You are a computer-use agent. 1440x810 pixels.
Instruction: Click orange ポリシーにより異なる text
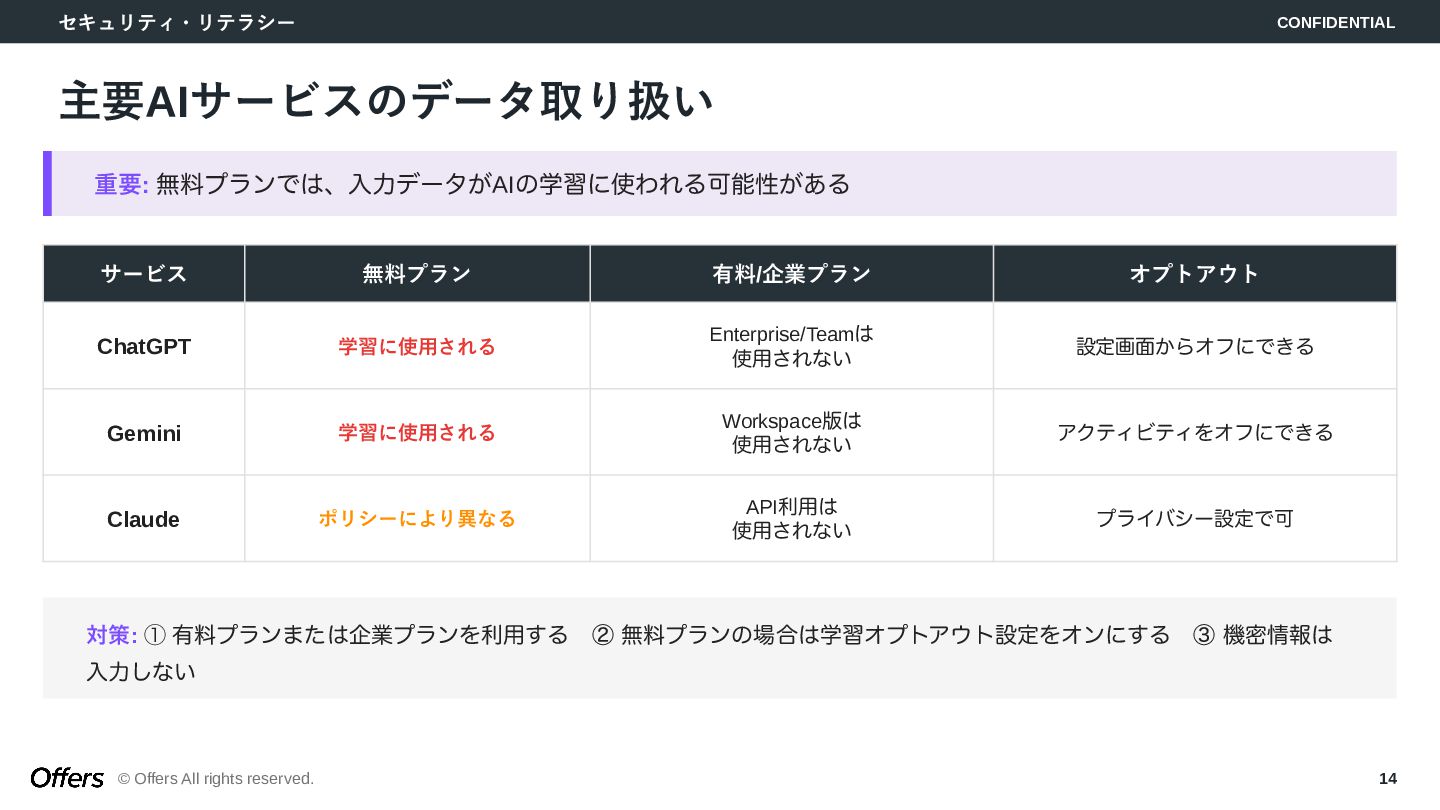pyautogui.click(x=417, y=519)
